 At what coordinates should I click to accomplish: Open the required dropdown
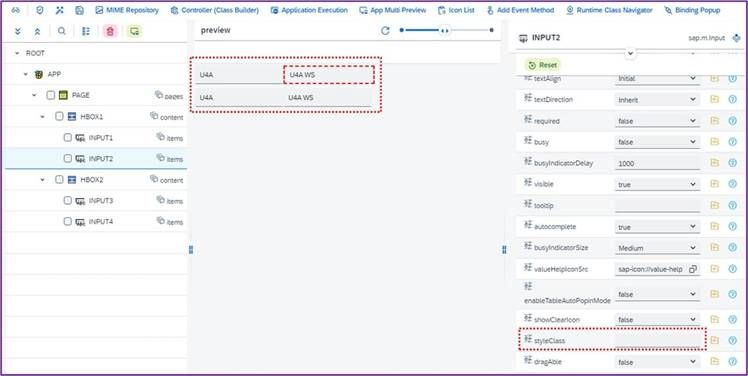[657, 121]
